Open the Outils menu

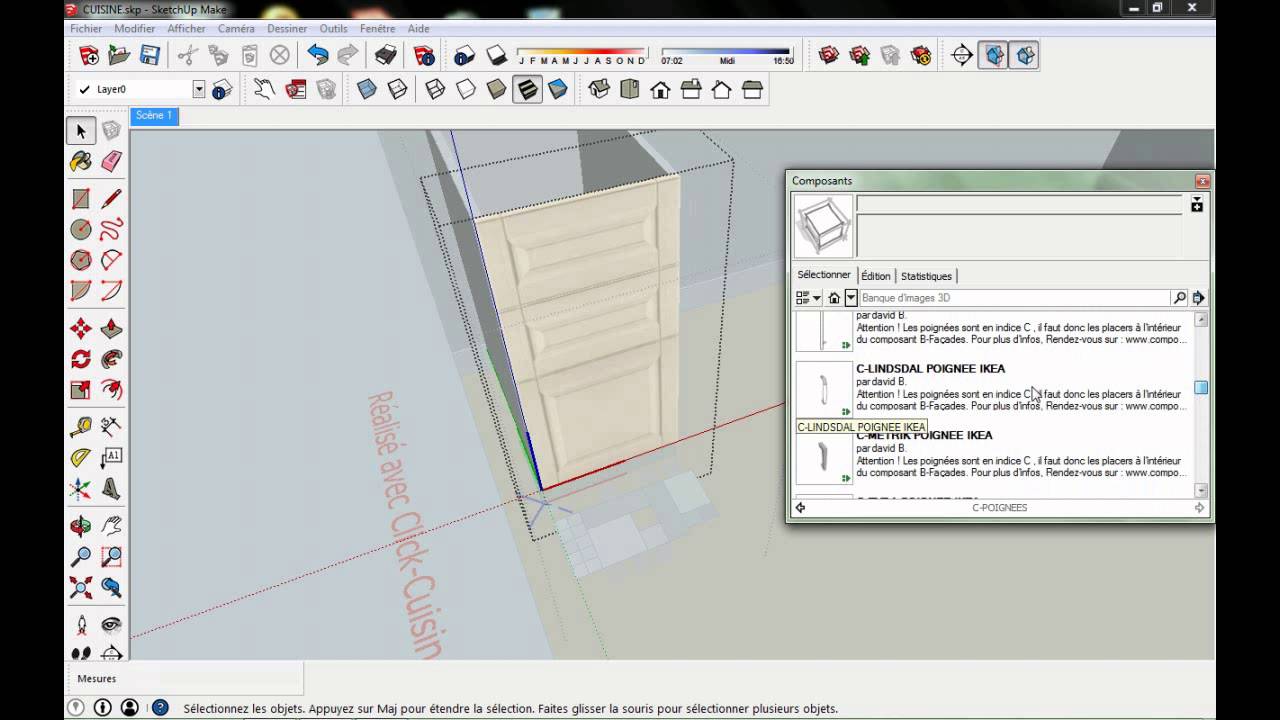click(334, 29)
